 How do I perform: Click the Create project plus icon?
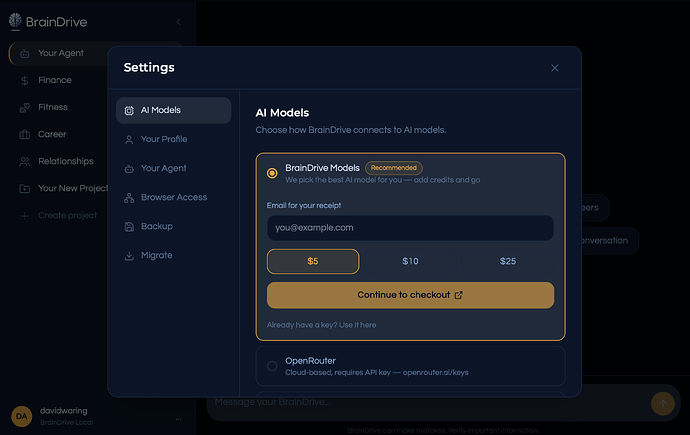click(25, 216)
